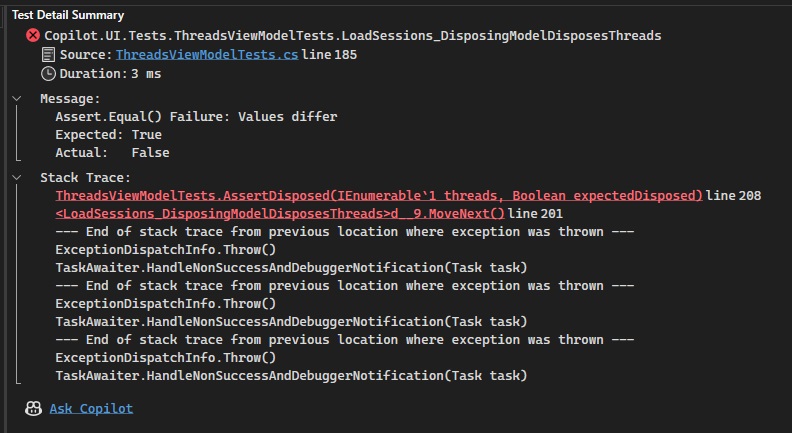Click the 'Actual: False' line
The height and width of the screenshot is (433, 792).
coord(112,153)
